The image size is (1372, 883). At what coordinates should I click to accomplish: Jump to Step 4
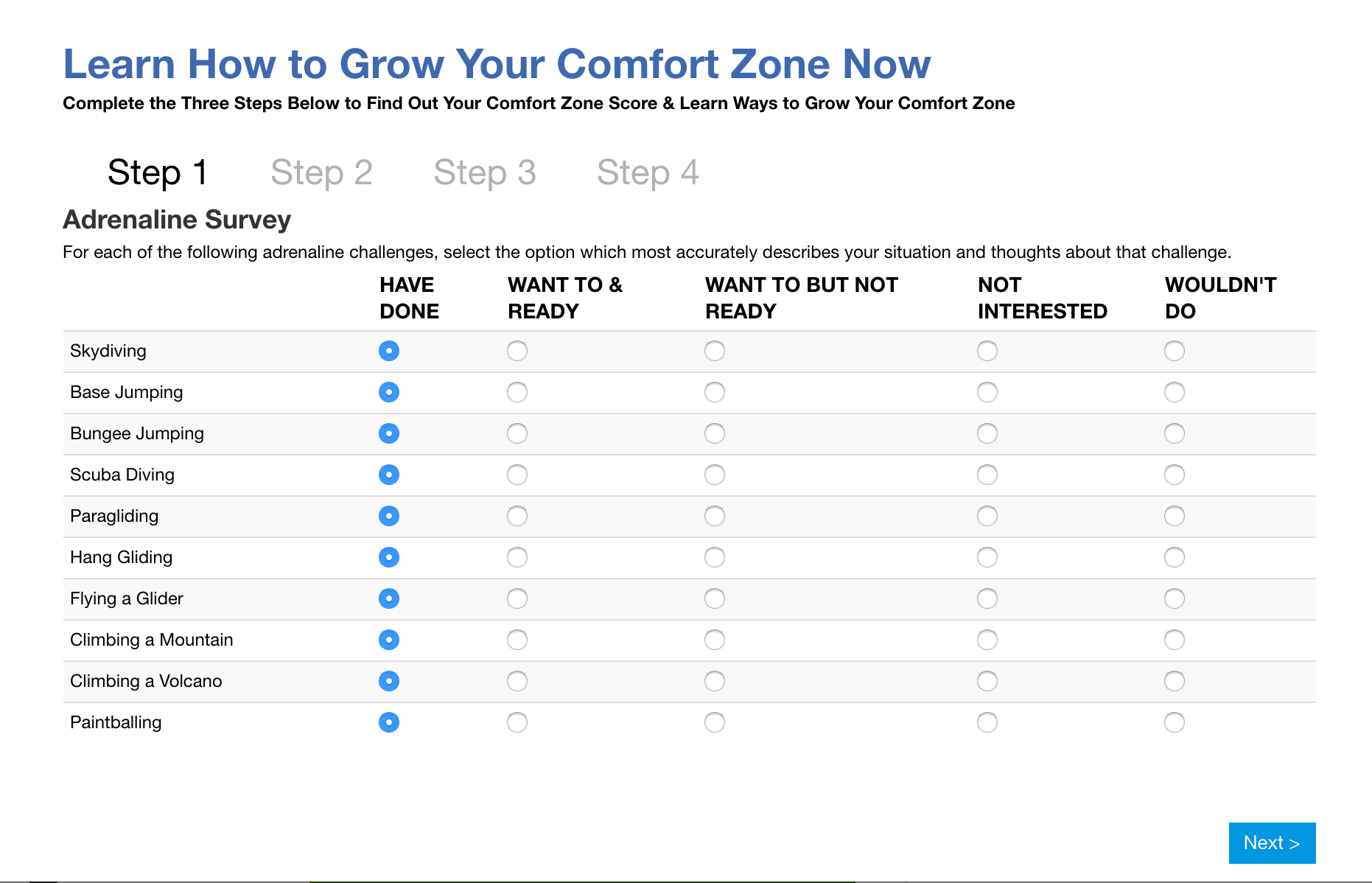648,172
